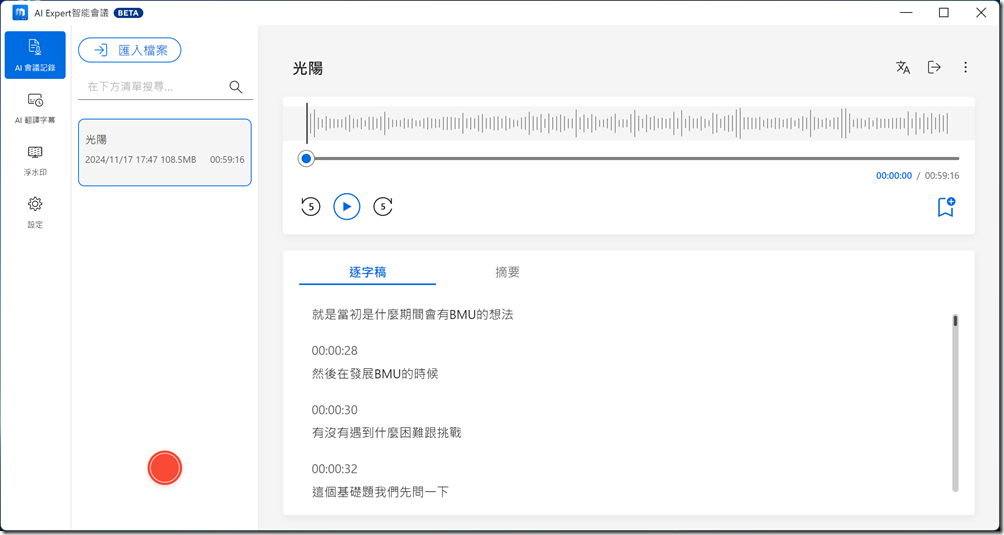Click the 光陽 title heading
Screen dimensions: 1004x535
pyautogui.click(x=308, y=69)
